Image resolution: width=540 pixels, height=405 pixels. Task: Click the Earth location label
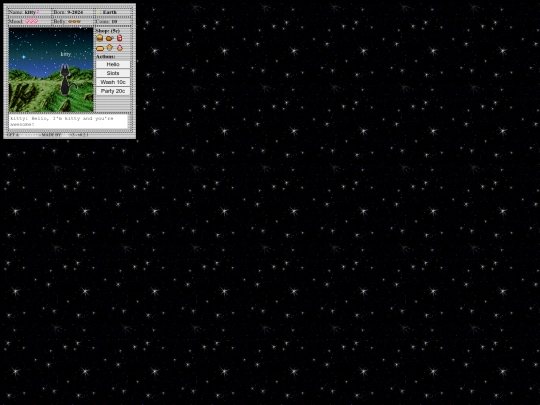coord(110,12)
